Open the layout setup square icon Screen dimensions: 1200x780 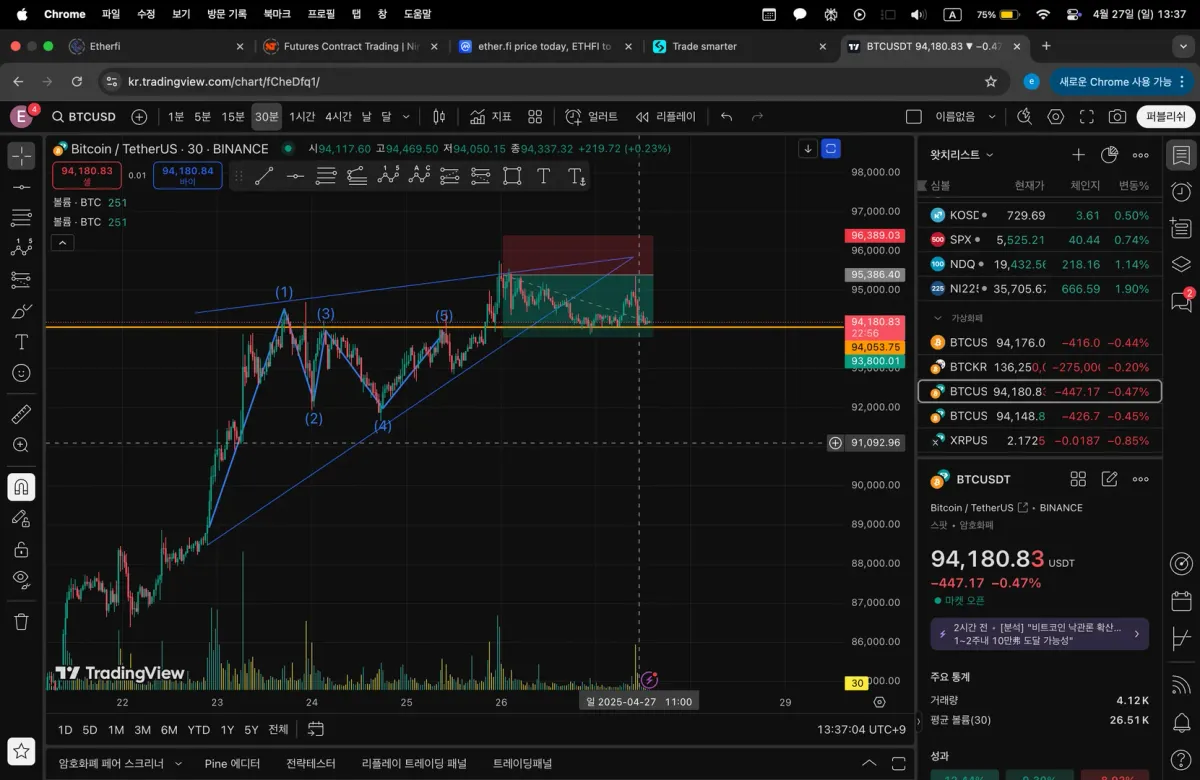pos(913,117)
